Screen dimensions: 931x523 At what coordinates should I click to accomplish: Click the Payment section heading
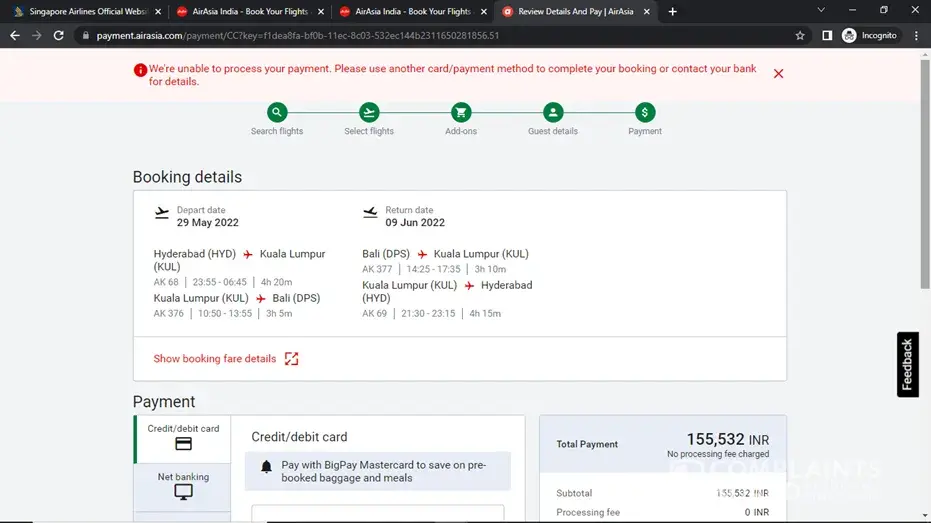coord(164,402)
